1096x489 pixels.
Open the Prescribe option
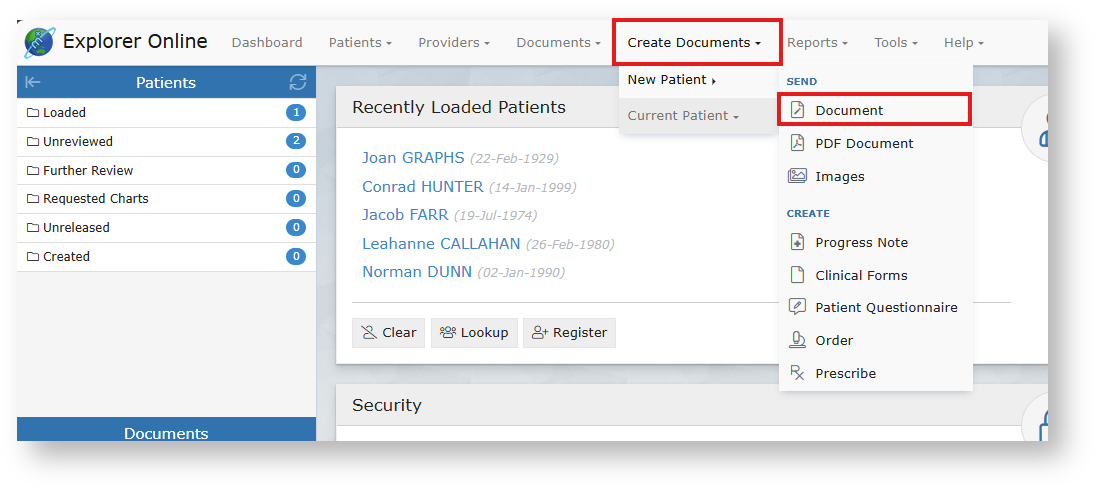click(x=845, y=373)
